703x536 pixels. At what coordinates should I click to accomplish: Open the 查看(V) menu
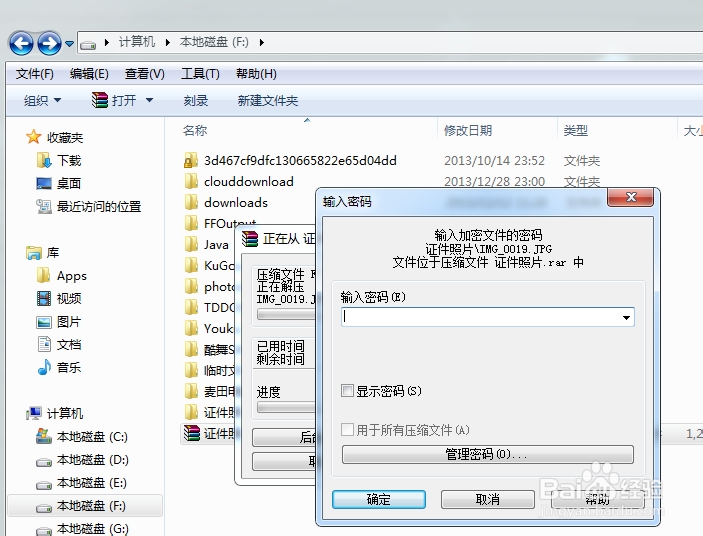click(144, 73)
